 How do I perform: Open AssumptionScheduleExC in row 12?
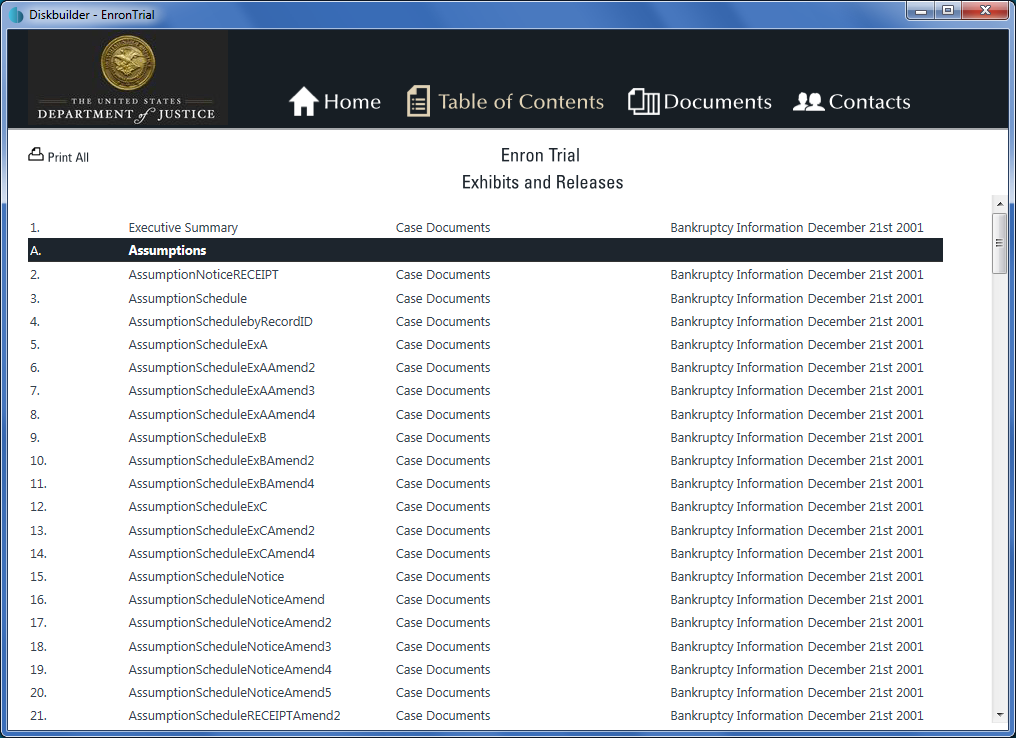click(x=198, y=507)
